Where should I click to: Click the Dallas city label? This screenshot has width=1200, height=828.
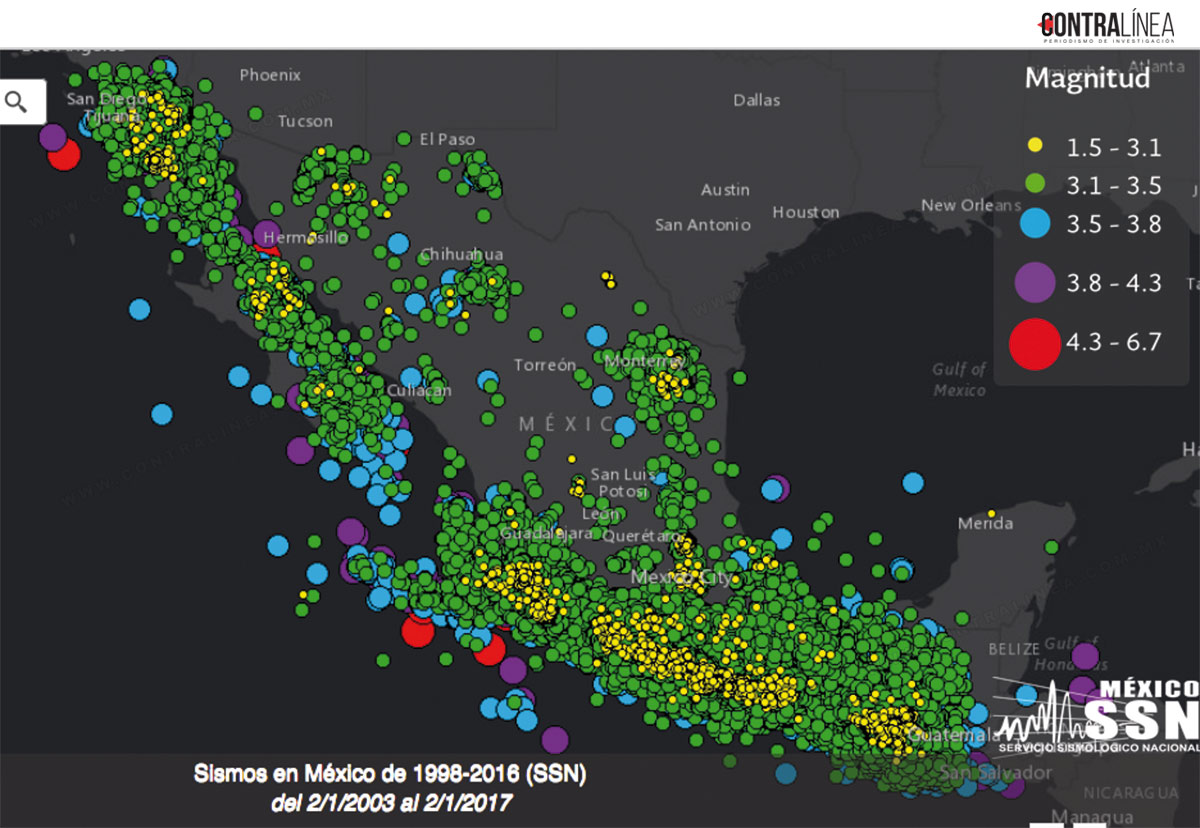click(757, 100)
